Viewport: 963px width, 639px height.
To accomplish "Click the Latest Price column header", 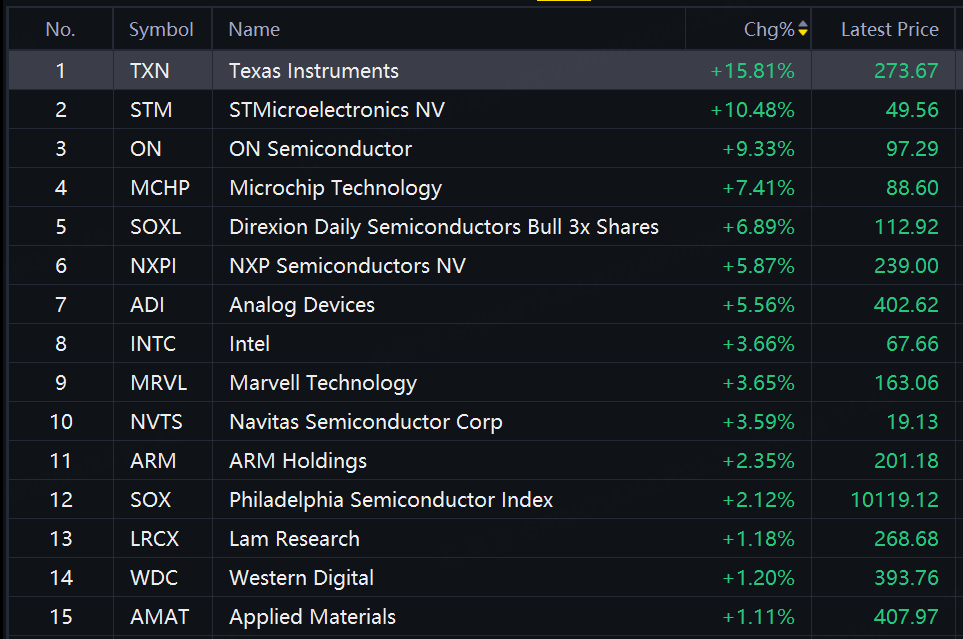I will pyautogui.click(x=889, y=30).
